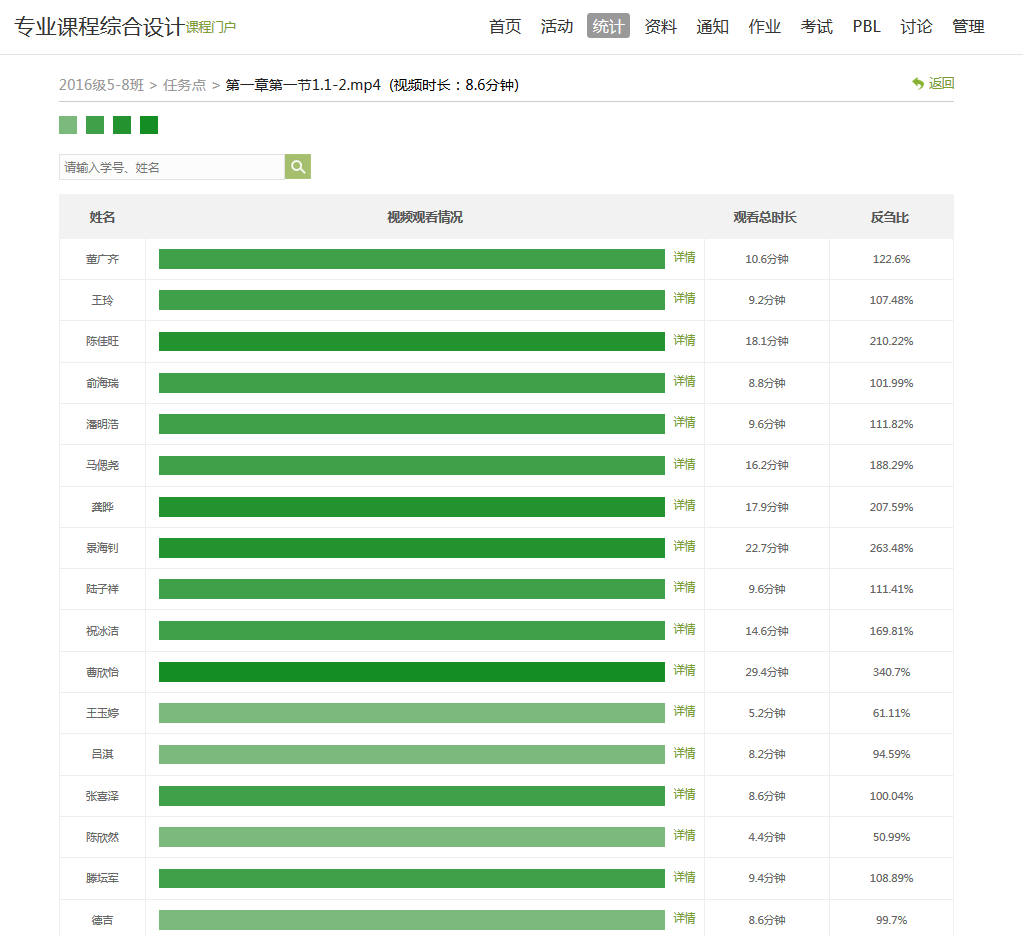Screen dimensions: 1023x936
Task: Click 王玉婷's video watch progress bar
Action: pos(411,713)
